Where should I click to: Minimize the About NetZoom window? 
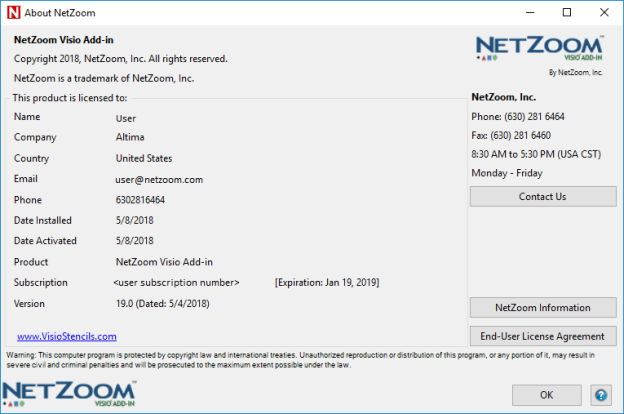(530, 13)
